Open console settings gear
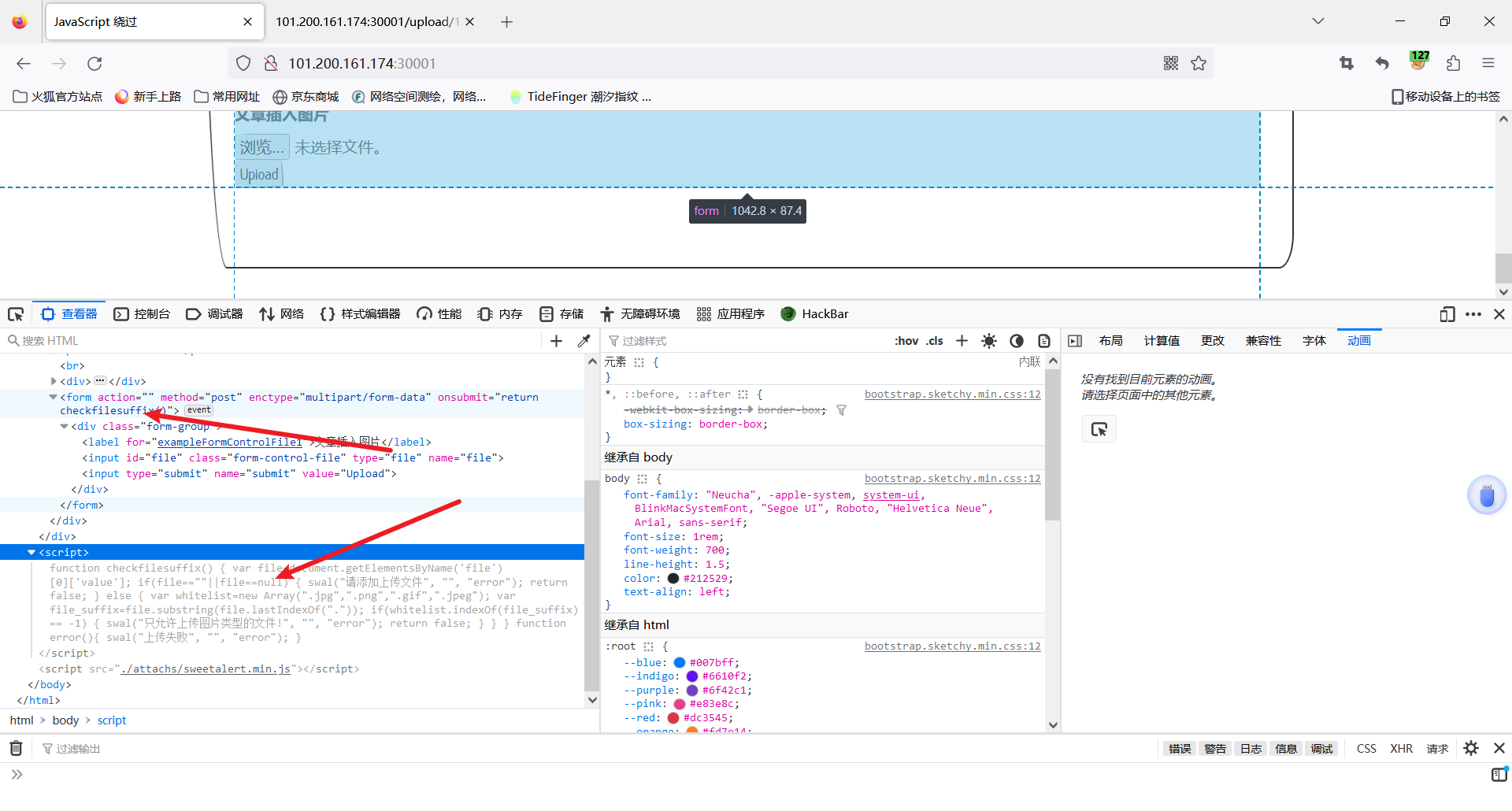Screen dimensions: 1512x811 1471,748
